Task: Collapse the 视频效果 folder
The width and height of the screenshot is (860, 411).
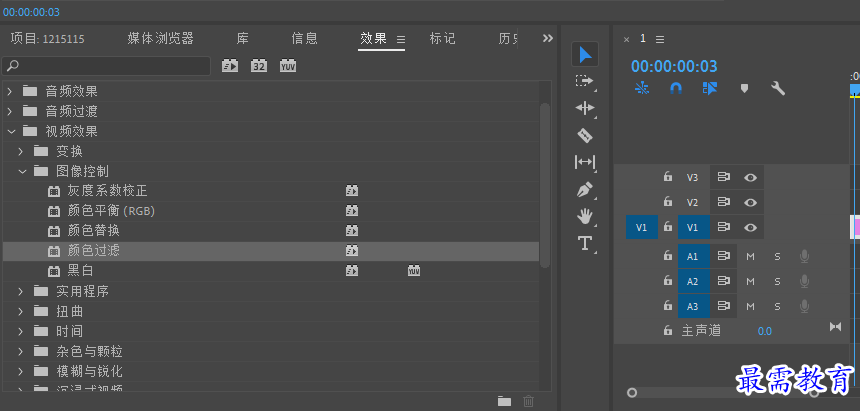Action: coord(10,131)
